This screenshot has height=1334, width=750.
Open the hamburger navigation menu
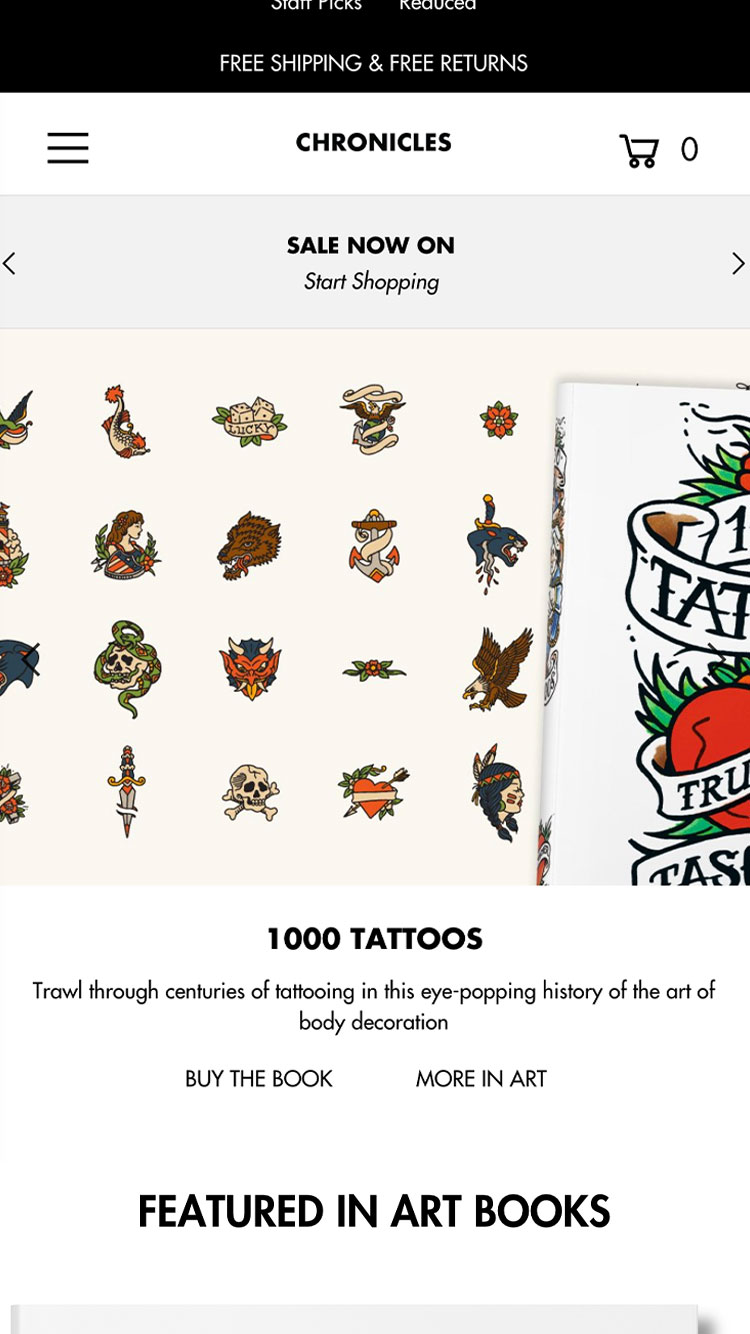coord(68,148)
